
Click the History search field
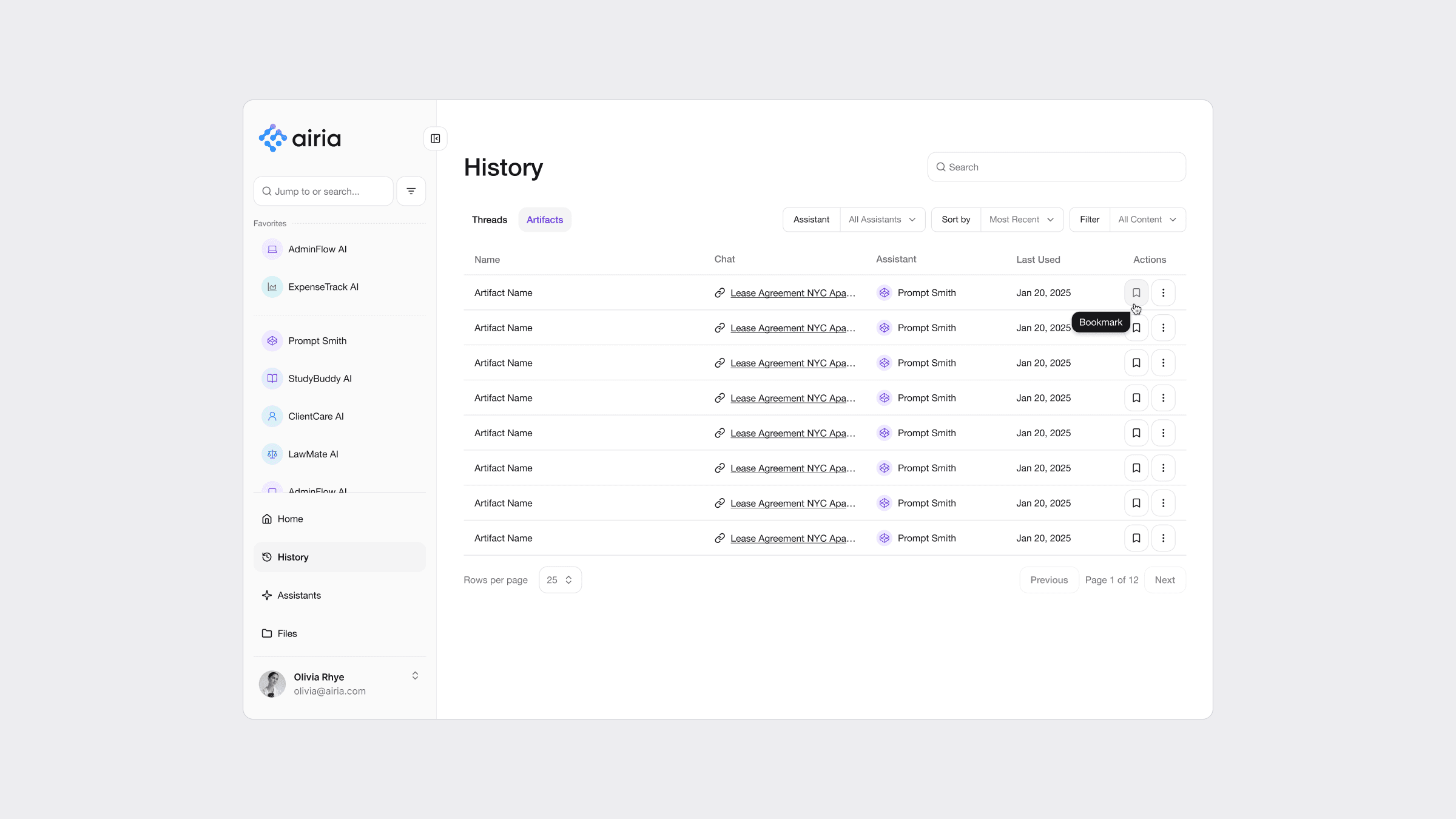coord(1056,167)
